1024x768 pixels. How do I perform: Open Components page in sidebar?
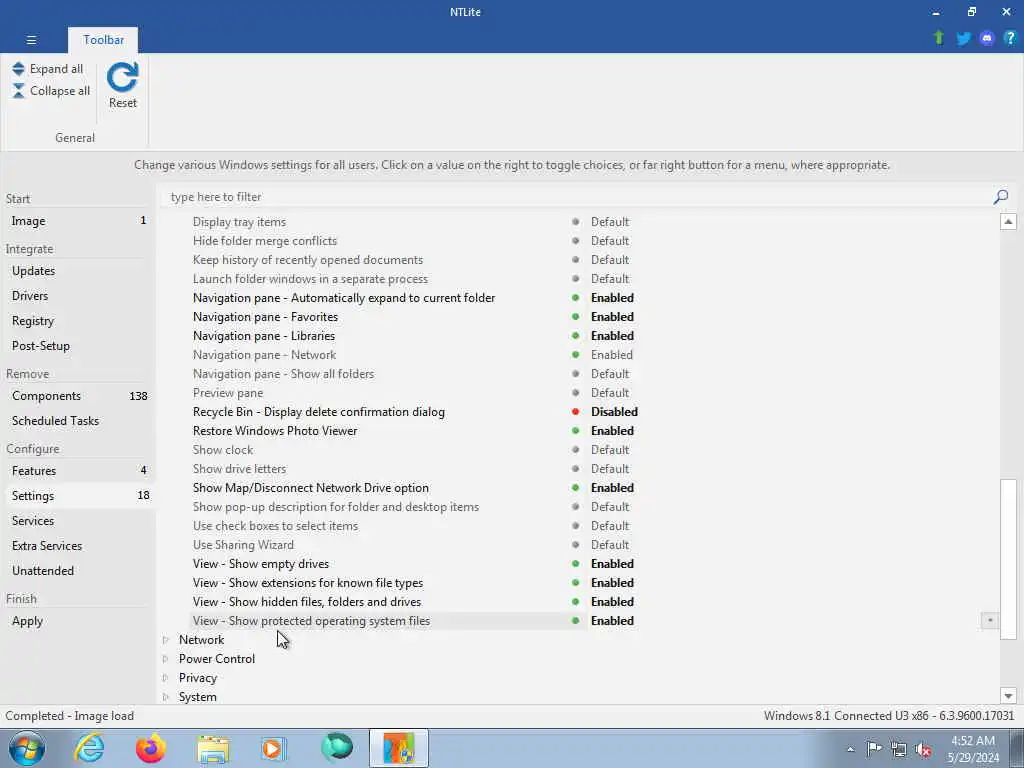78,396
